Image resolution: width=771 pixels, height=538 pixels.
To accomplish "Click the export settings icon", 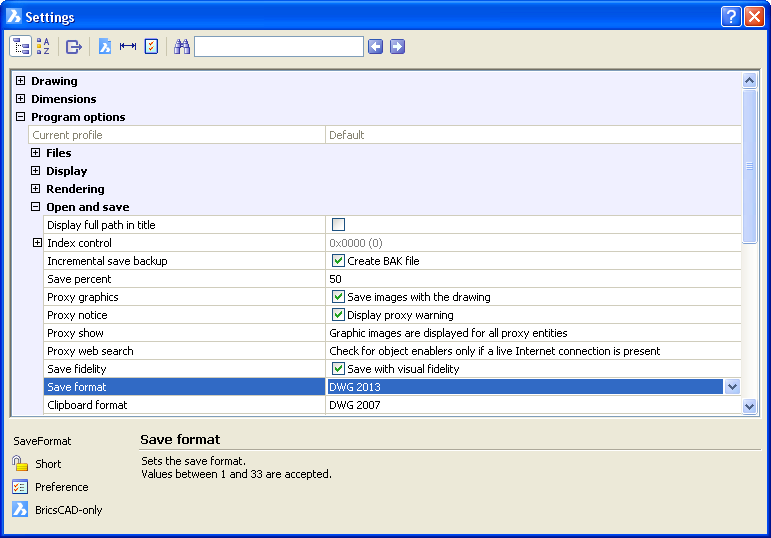I will 74,47.
